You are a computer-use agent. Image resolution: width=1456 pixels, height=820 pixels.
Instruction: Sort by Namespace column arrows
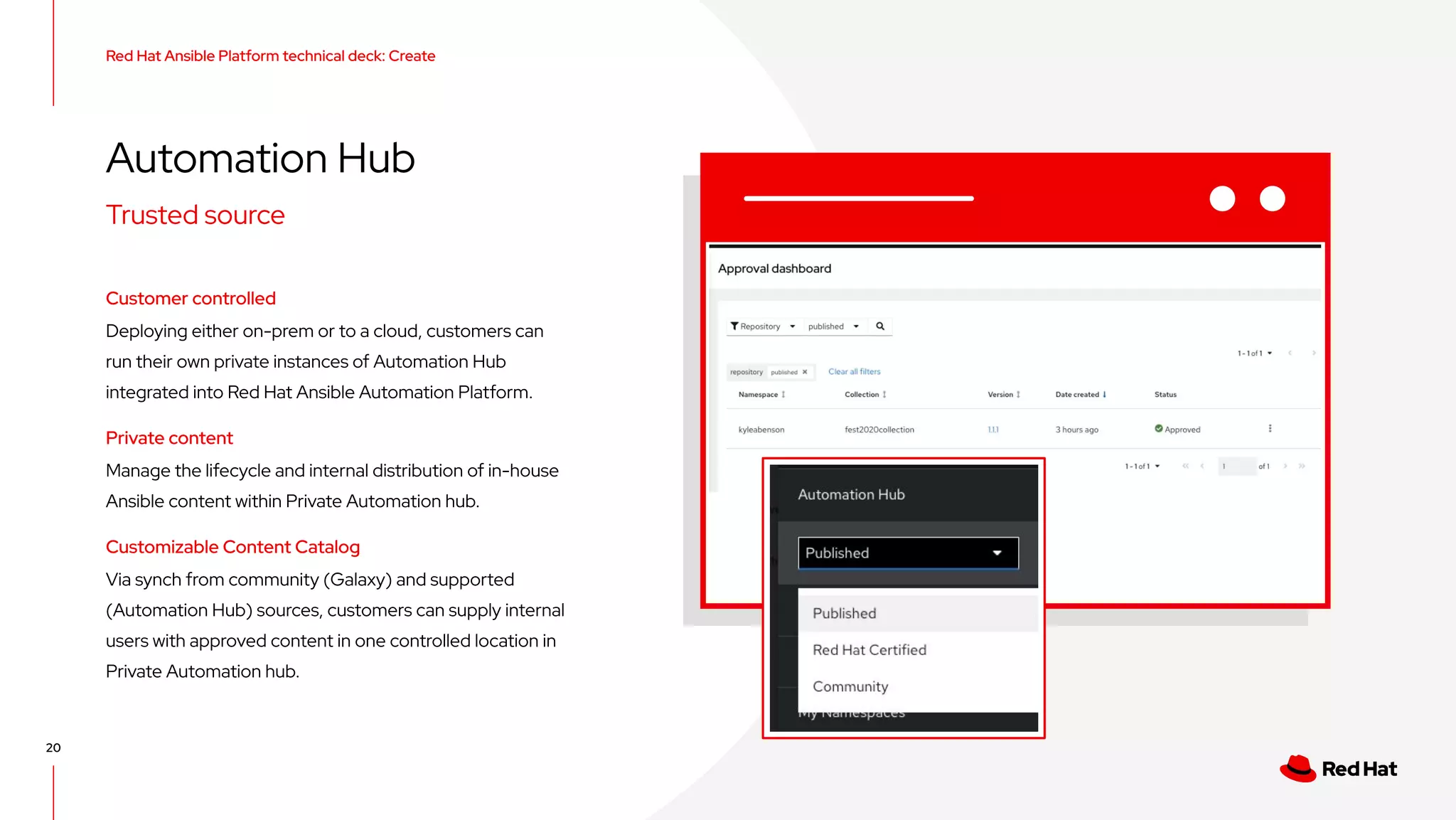click(783, 395)
